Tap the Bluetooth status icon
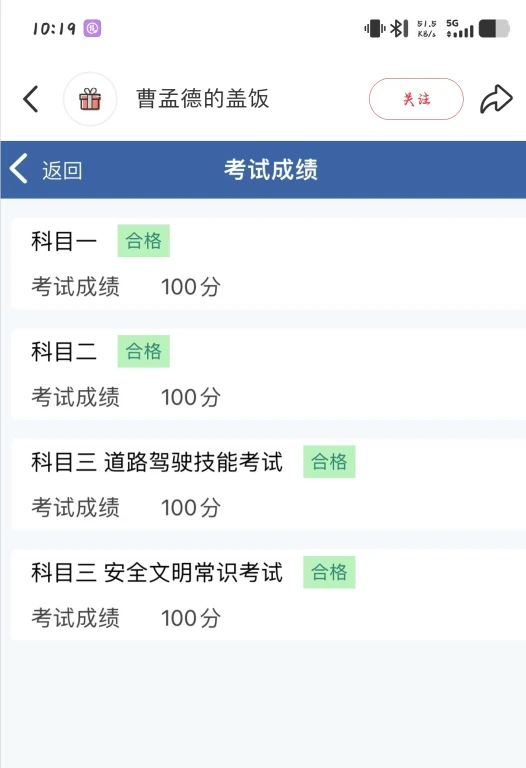 click(399, 28)
